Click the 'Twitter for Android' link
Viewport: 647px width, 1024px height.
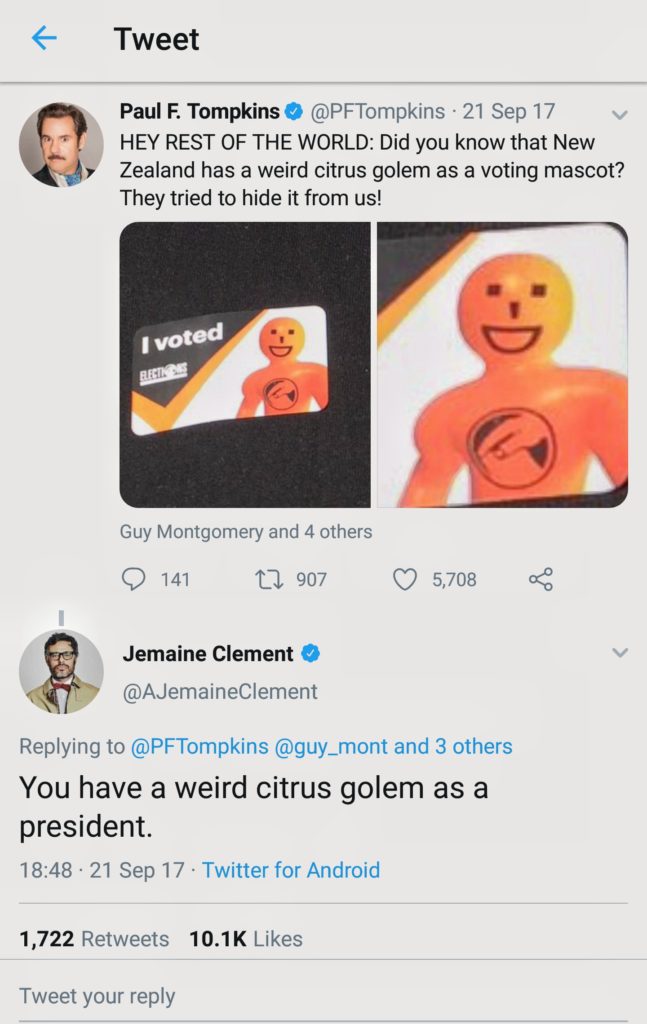[291, 870]
